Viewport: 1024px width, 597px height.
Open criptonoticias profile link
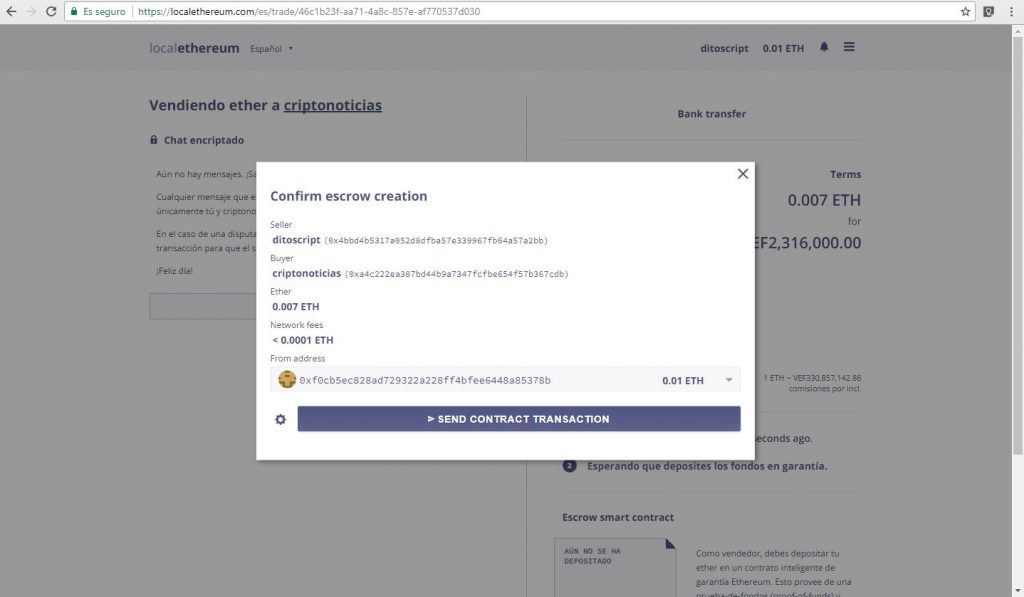pos(332,105)
